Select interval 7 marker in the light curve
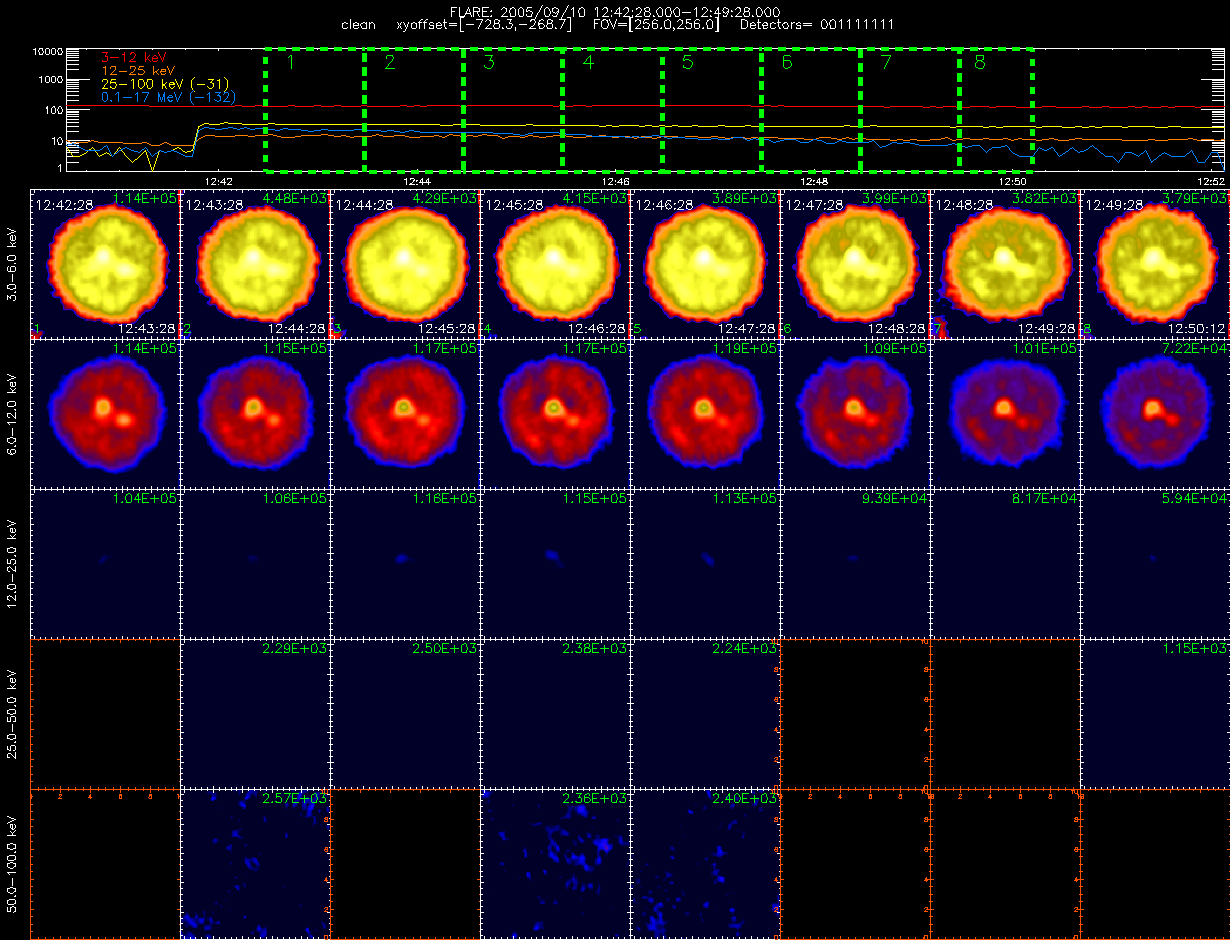1230x940 pixels. tap(885, 64)
